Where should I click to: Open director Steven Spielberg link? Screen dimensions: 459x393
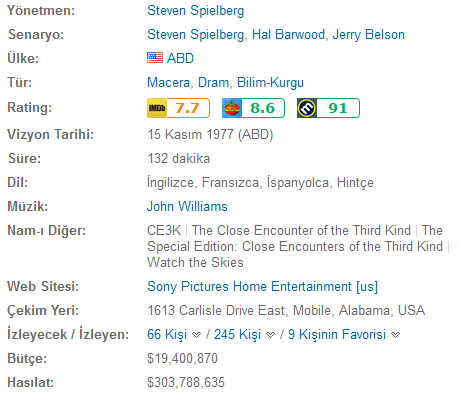point(196,11)
